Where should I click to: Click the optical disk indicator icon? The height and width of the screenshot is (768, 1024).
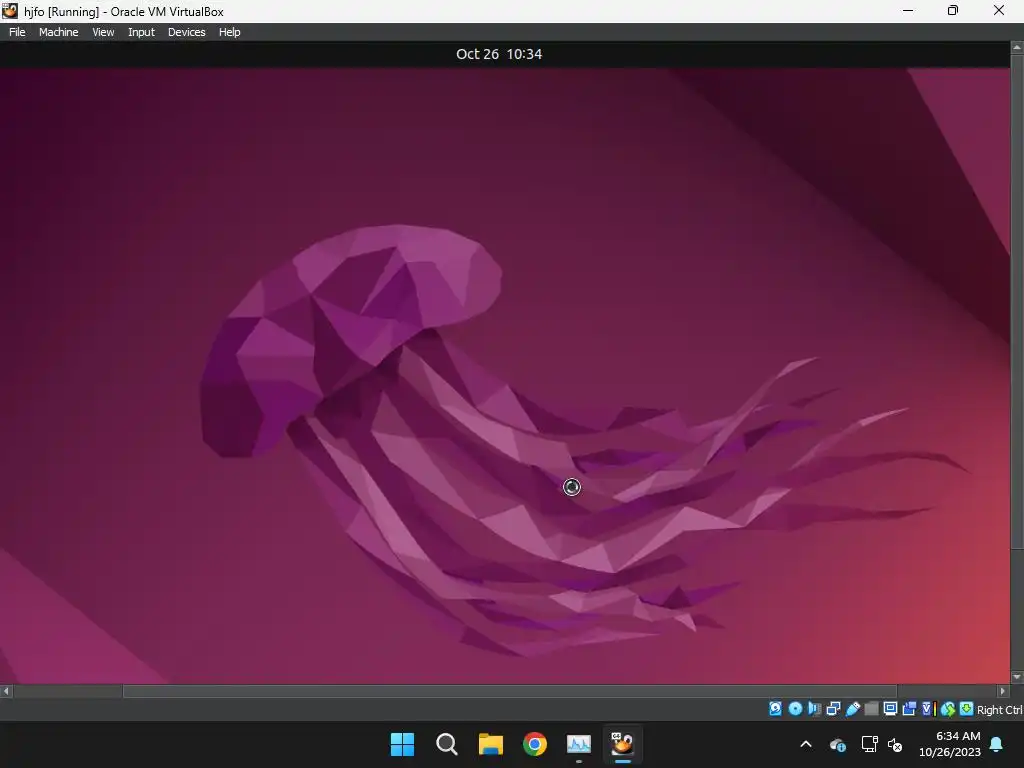795,709
